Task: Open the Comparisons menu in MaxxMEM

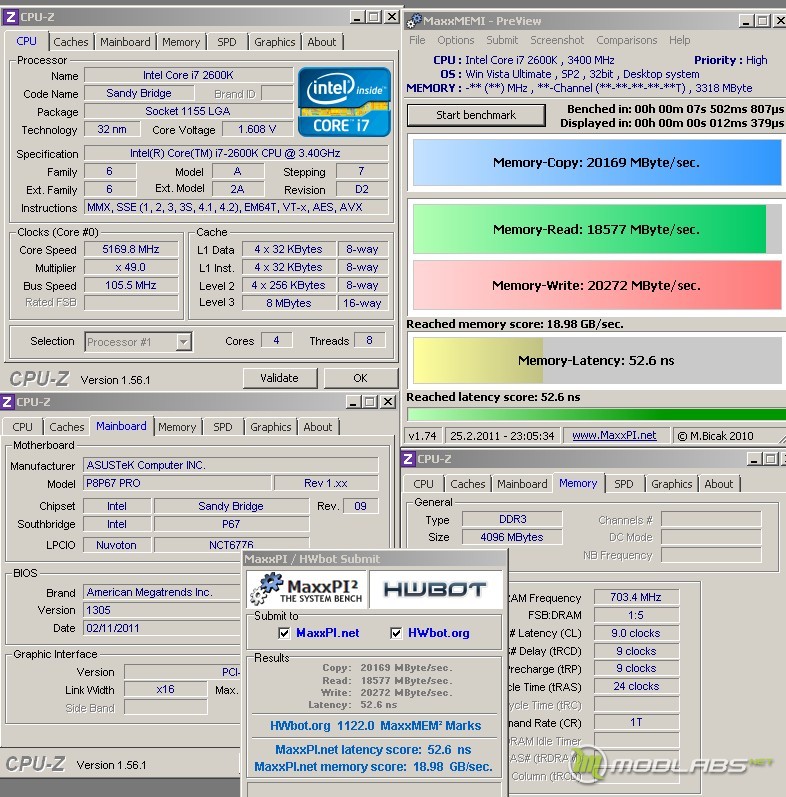Action: [x=626, y=40]
